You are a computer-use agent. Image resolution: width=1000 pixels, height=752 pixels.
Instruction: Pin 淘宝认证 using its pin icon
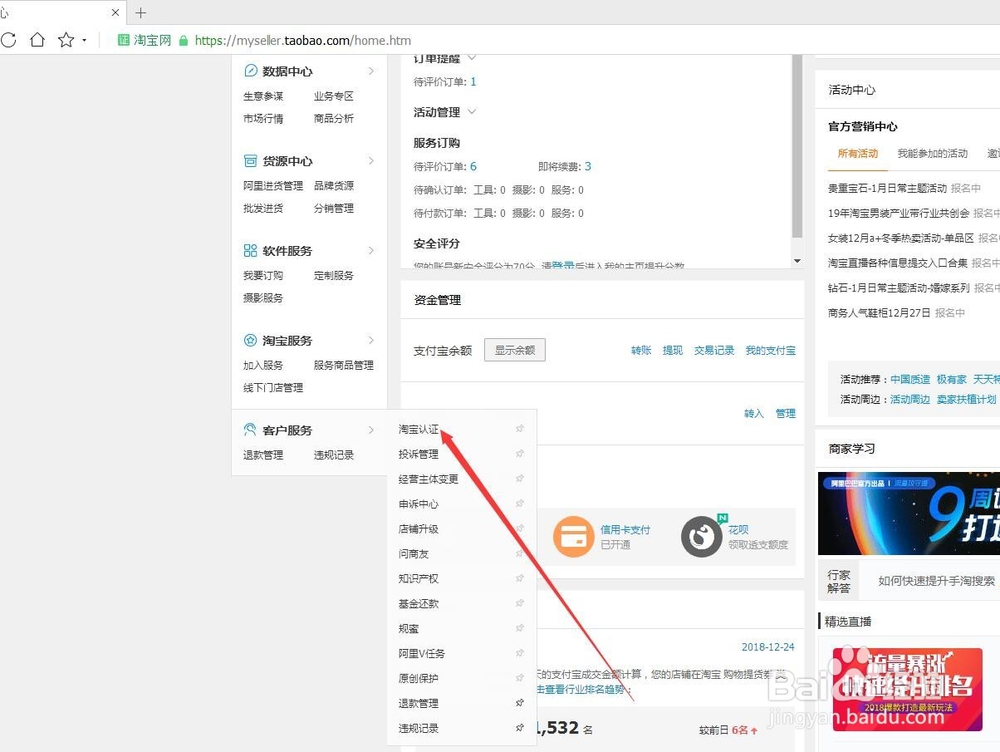pyautogui.click(x=520, y=429)
